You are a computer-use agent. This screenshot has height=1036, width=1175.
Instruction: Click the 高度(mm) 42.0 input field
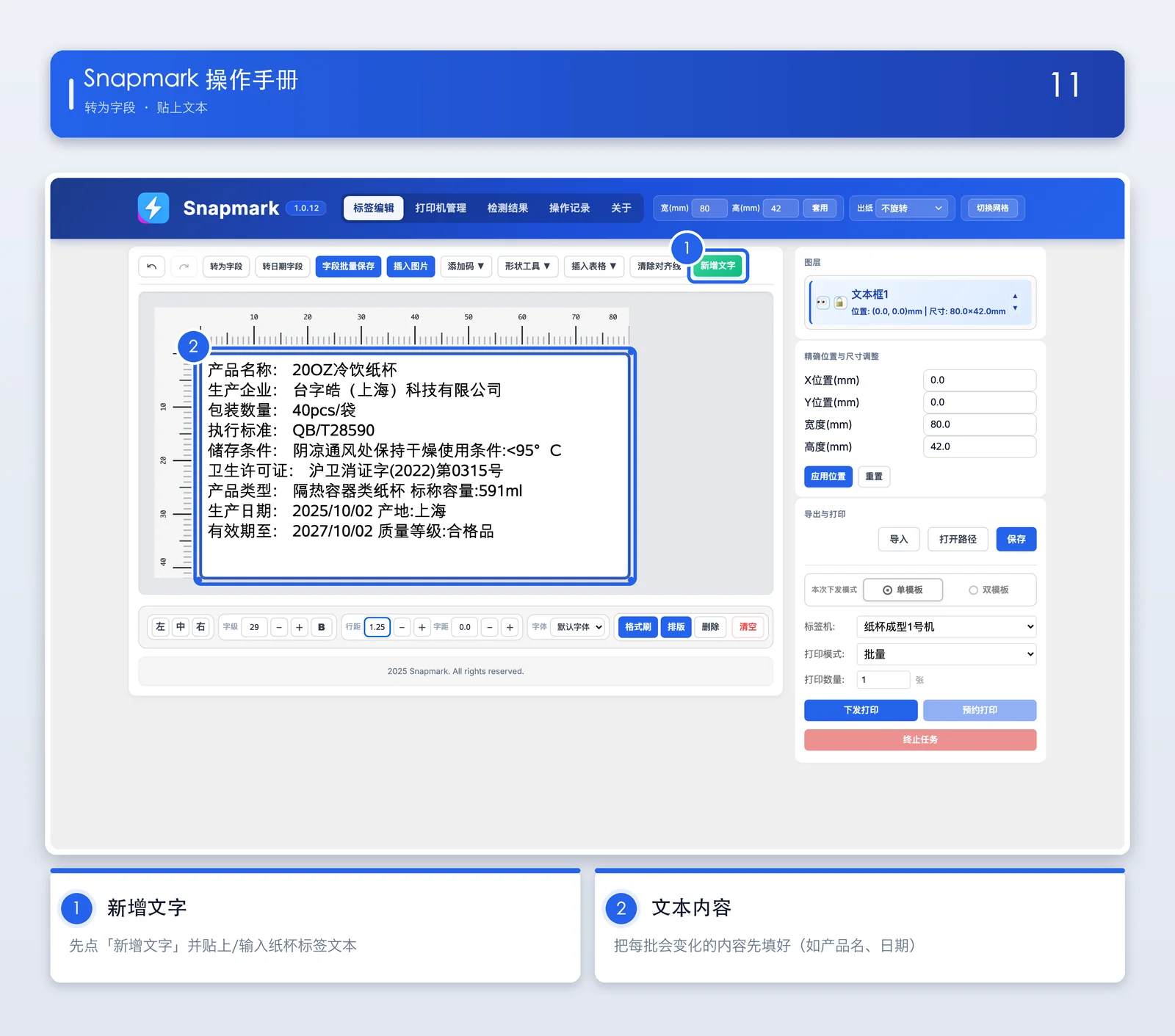(980, 446)
